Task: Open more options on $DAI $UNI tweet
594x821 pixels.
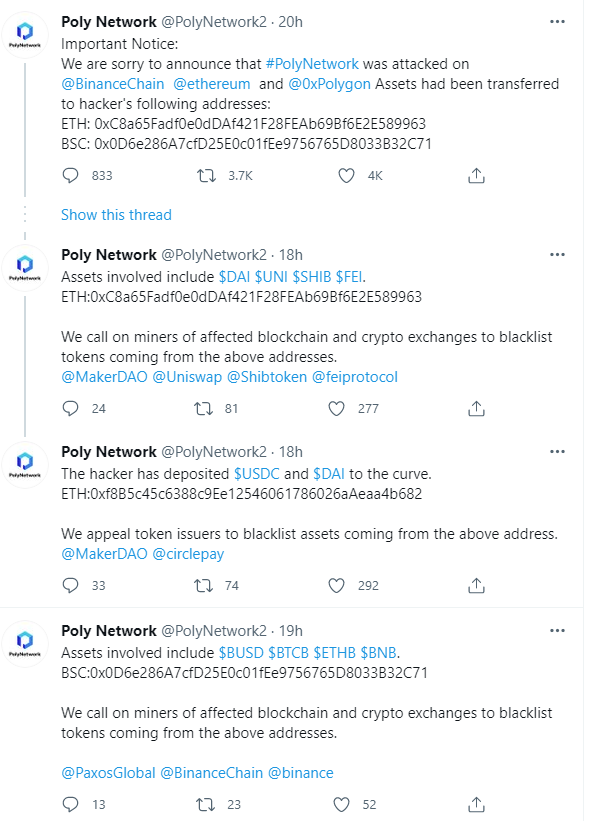Action: (x=557, y=255)
